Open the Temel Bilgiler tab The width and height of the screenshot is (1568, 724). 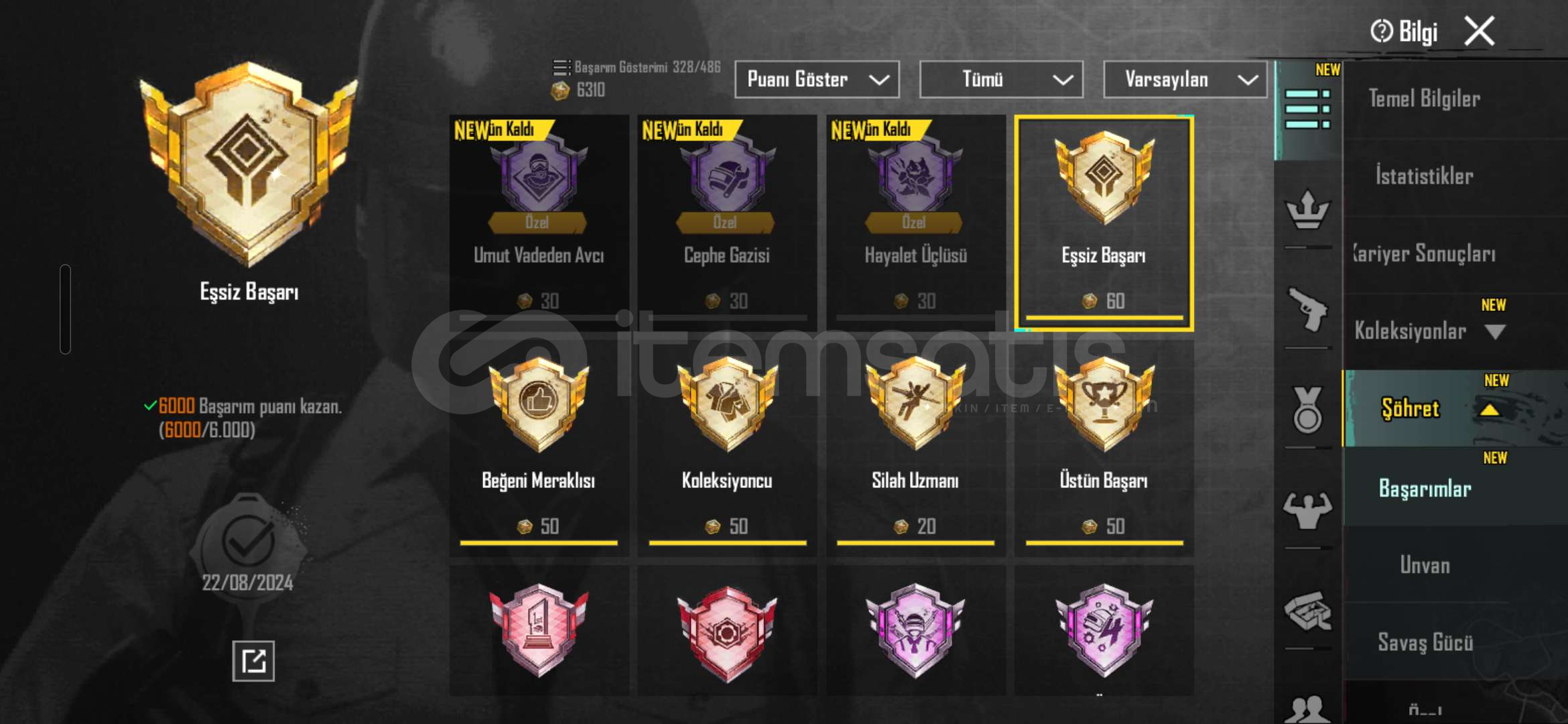1424,99
